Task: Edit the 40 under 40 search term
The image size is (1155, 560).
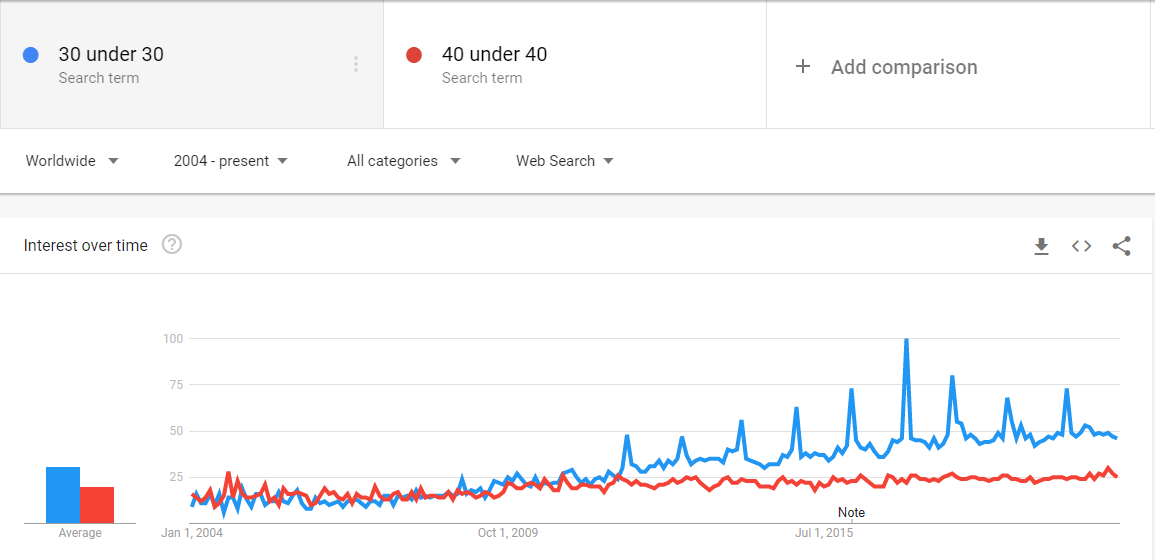Action: coord(494,55)
